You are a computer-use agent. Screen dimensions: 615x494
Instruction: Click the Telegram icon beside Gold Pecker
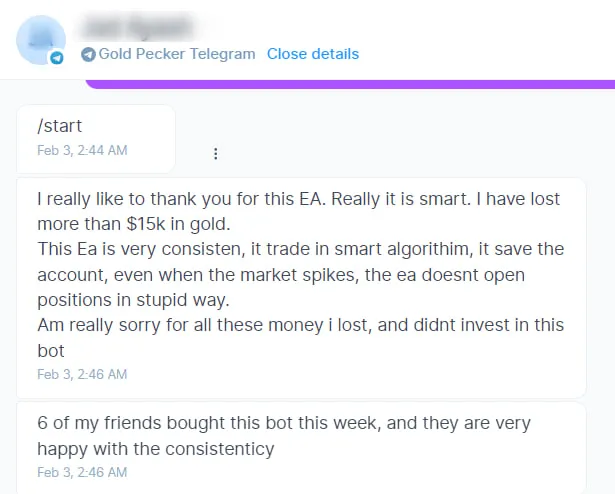coord(89,54)
